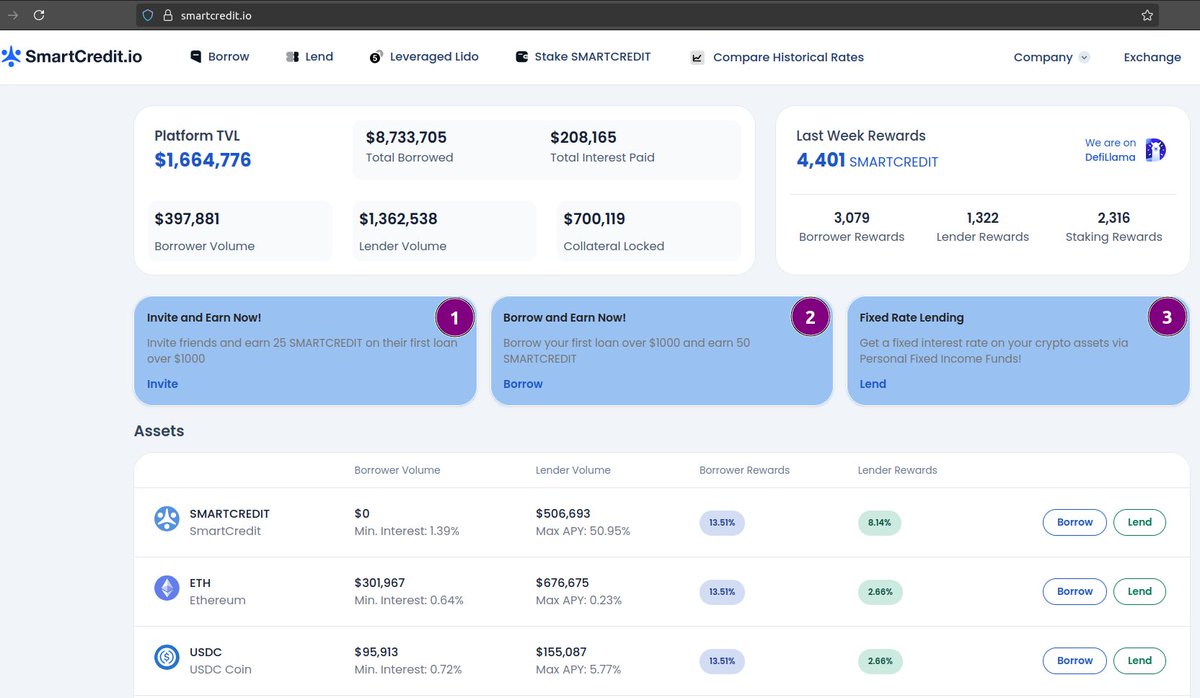Click the Lend link in Fixed Rate Lending card
Screen dimensions: 1200x698
(x=873, y=384)
